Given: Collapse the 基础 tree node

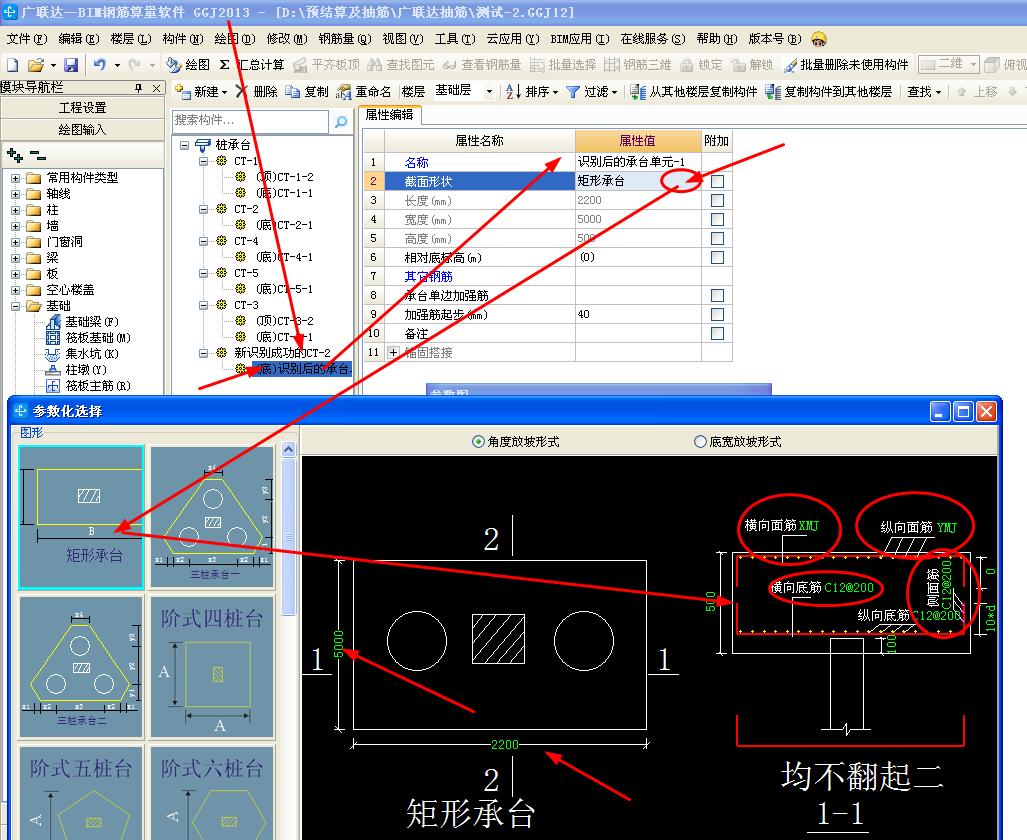Looking at the screenshot, I should [x=15, y=306].
